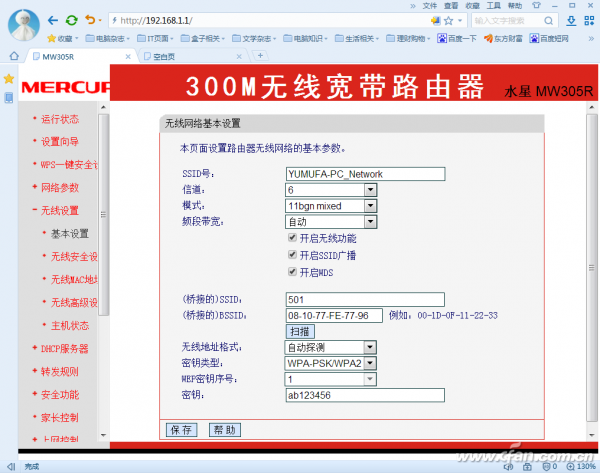Add a new tab with the plus button
The height and width of the screenshot is (473, 600).
point(260,56)
